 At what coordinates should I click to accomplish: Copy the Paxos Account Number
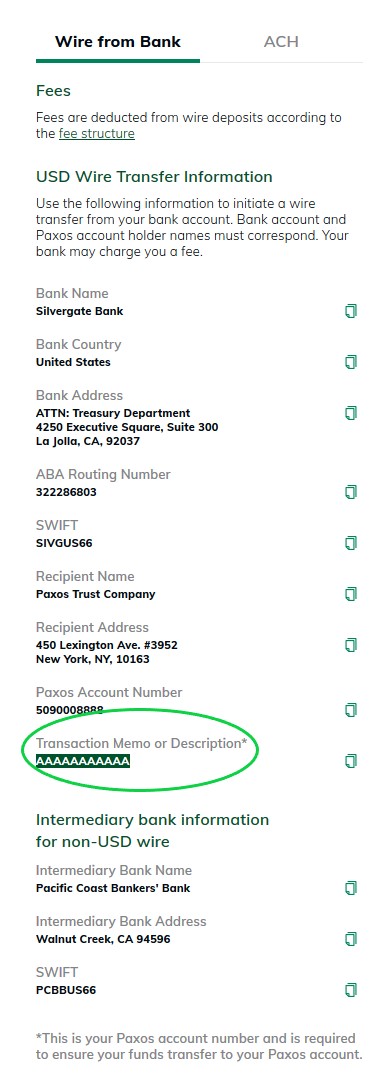[x=351, y=710]
